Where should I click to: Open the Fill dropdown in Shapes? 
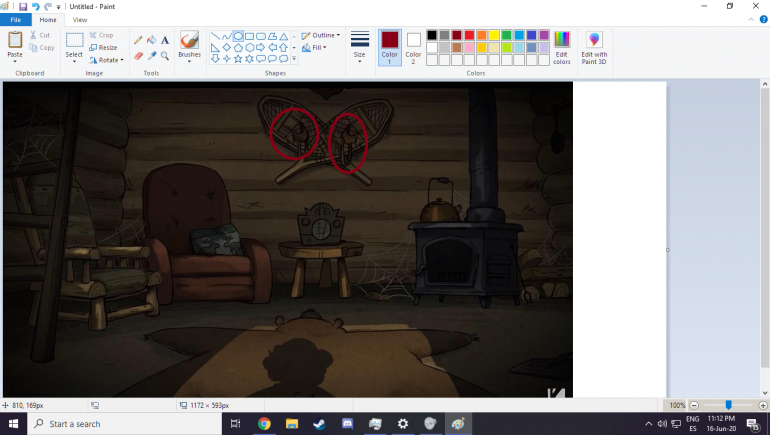tap(314, 48)
